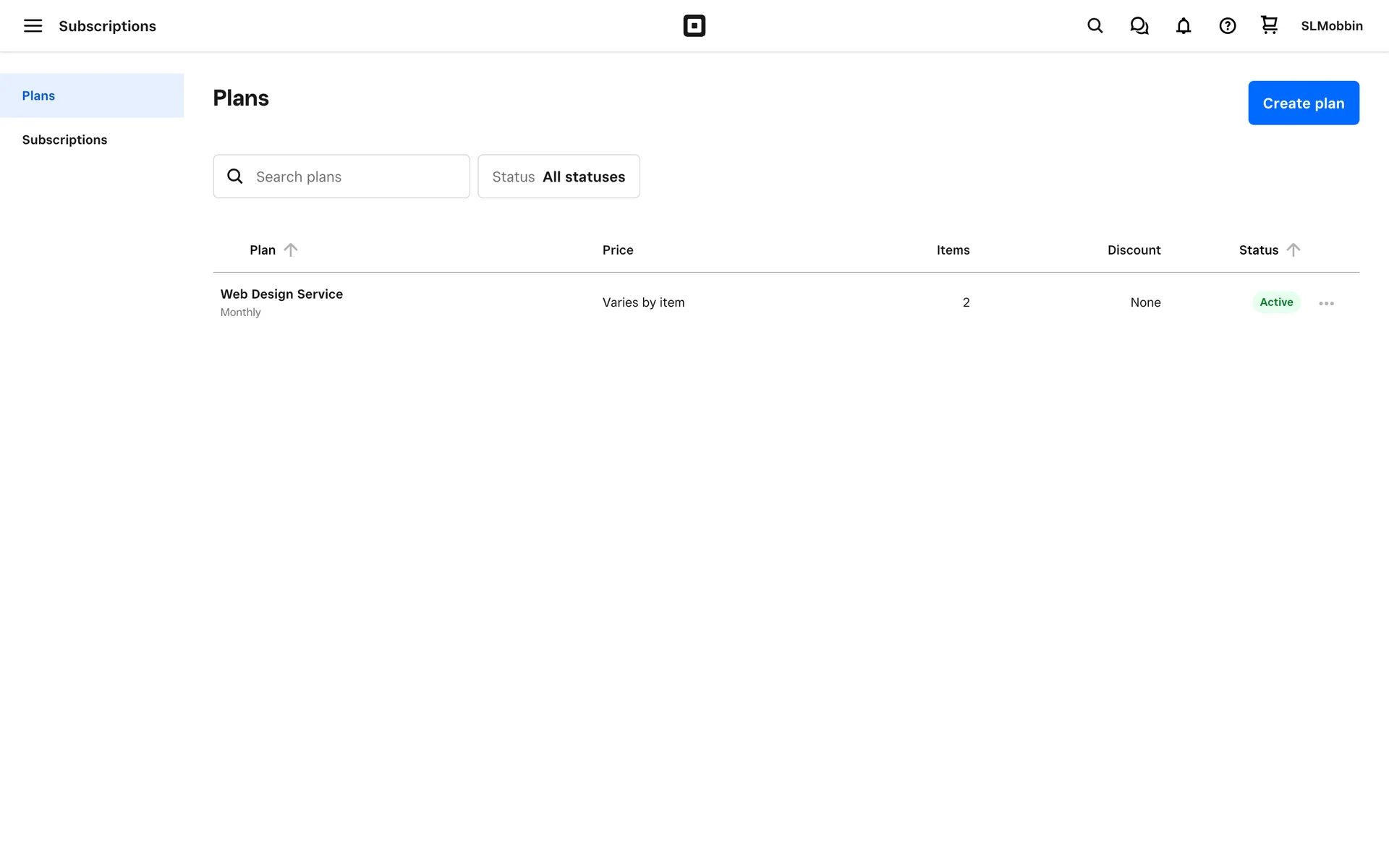1389x868 pixels.
Task: Open more options for Web Design Service
Action: pyautogui.click(x=1325, y=303)
